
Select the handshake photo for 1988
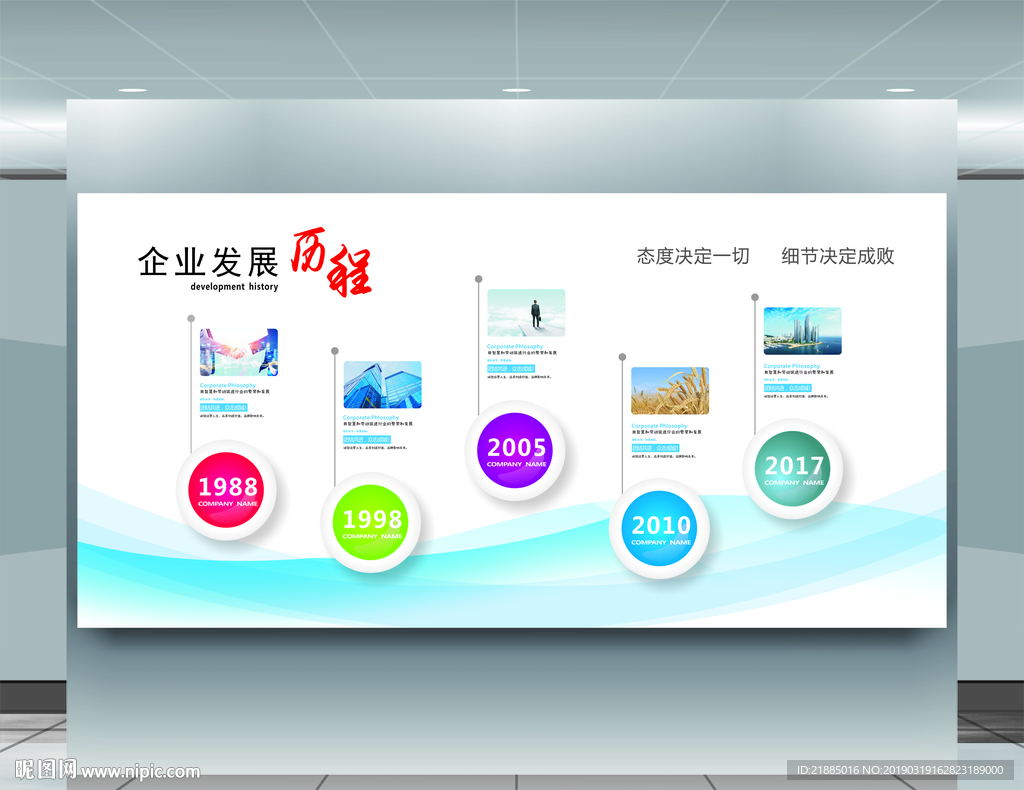tap(238, 352)
